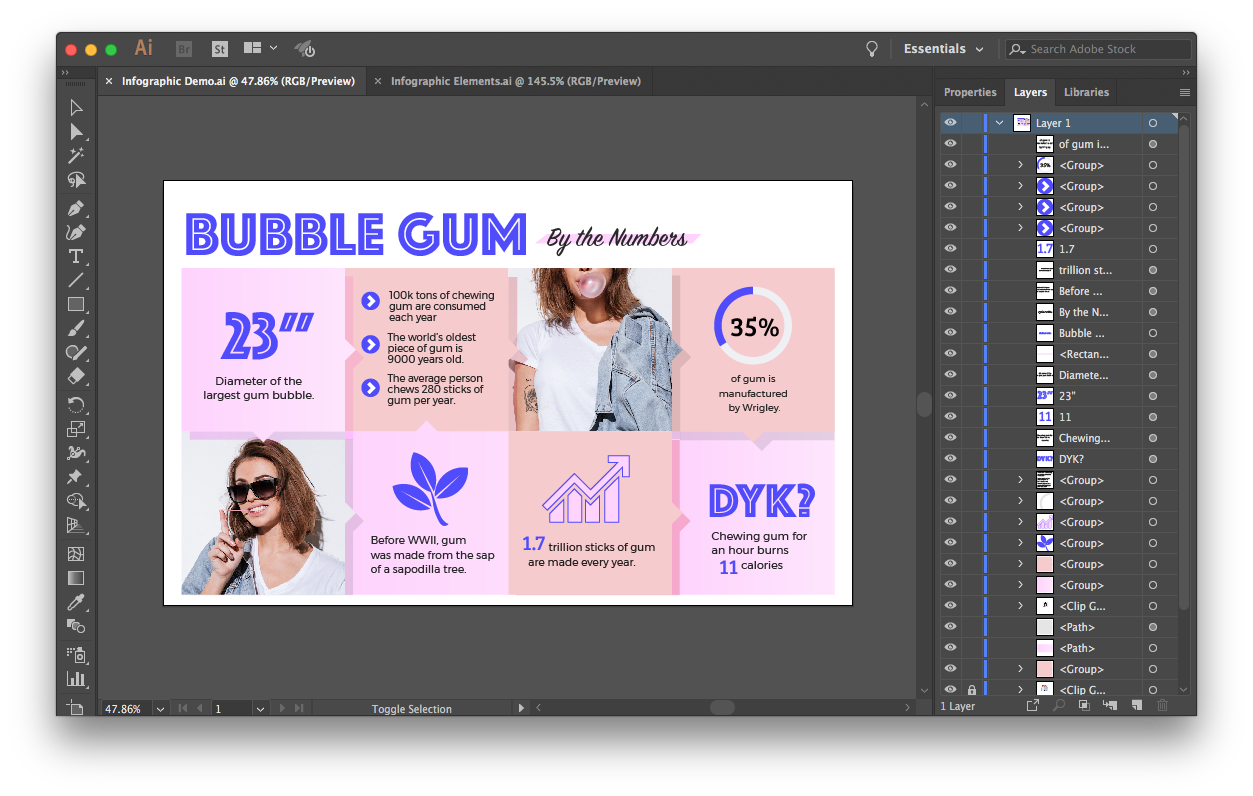Select the 'Chewing...' layer item
The height and width of the screenshot is (796, 1253).
pyautogui.click(x=1084, y=438)
